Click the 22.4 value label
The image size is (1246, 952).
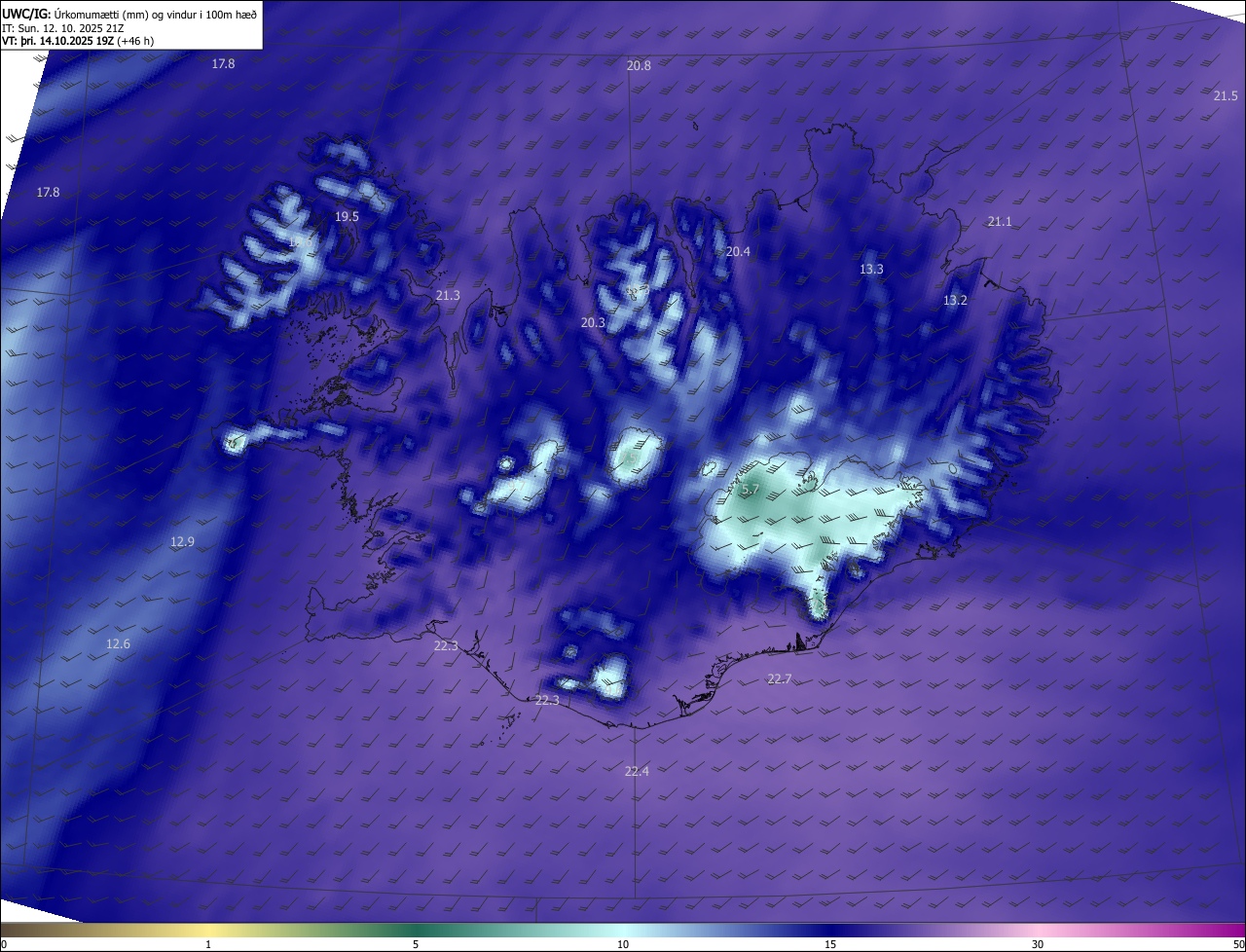point(637,771)
